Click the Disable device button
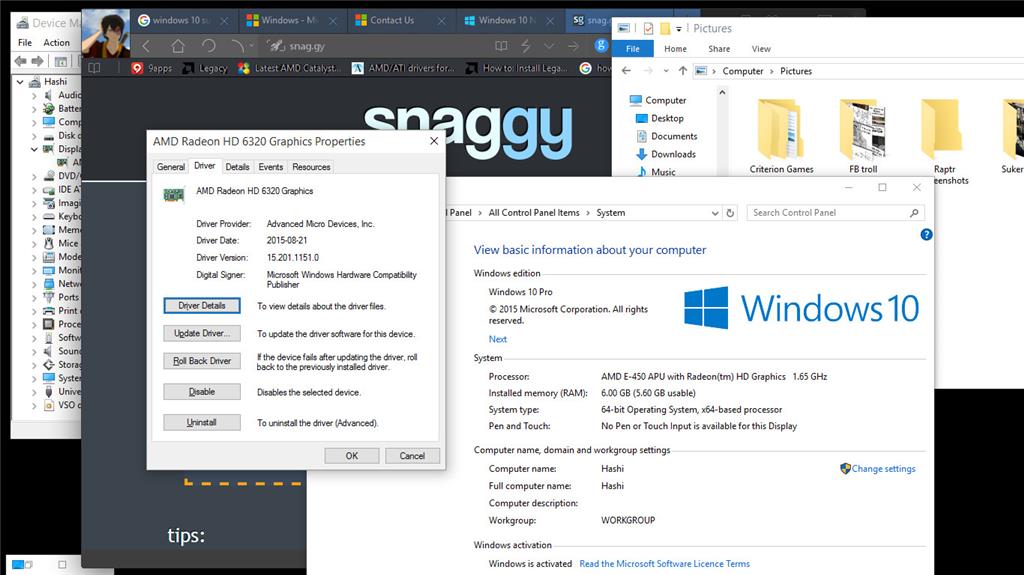 pos(202,391)
